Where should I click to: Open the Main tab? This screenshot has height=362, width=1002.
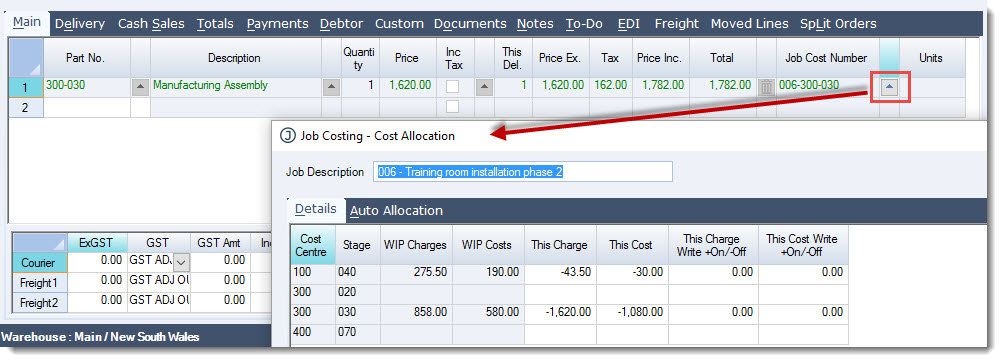(x=27, y=22)
